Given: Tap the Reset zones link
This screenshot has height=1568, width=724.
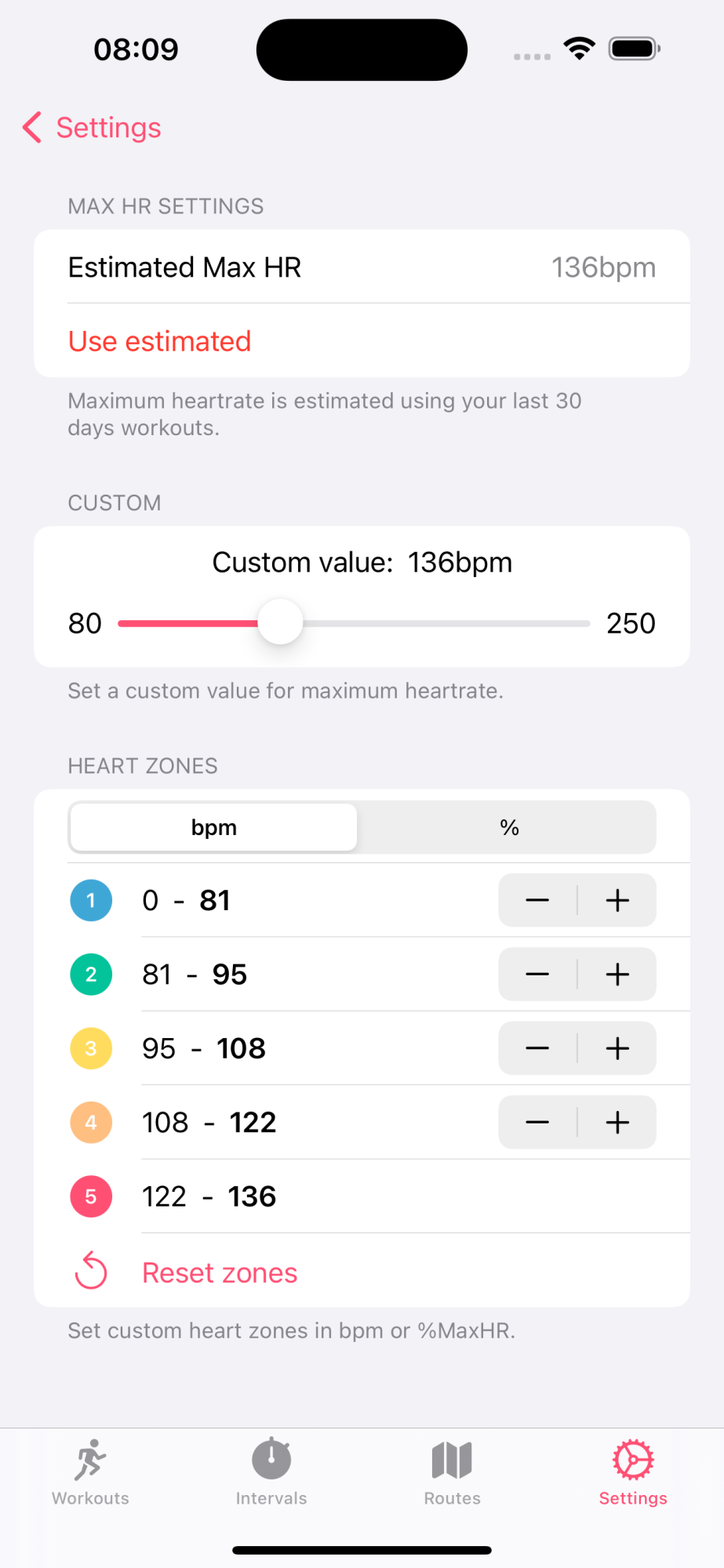Looking at the screenshot, I should (220, 1272).
